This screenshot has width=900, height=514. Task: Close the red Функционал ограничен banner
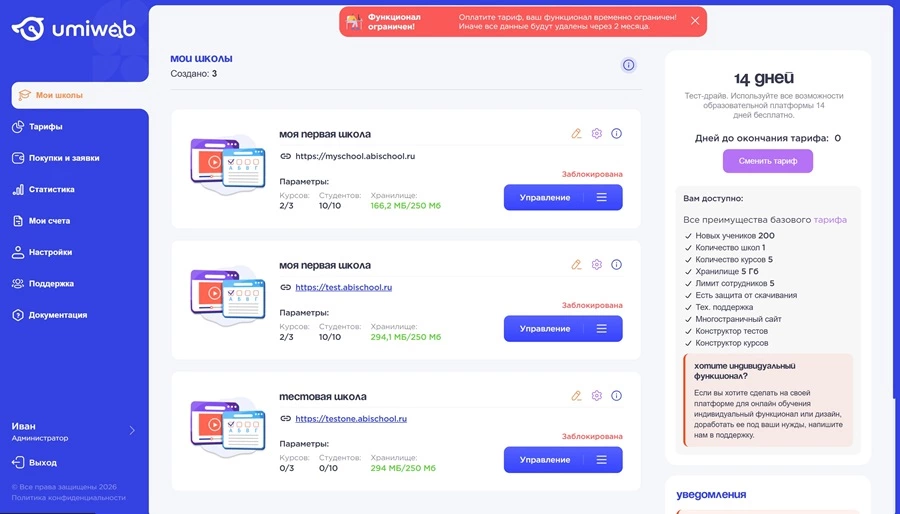[x=695, y=20]
